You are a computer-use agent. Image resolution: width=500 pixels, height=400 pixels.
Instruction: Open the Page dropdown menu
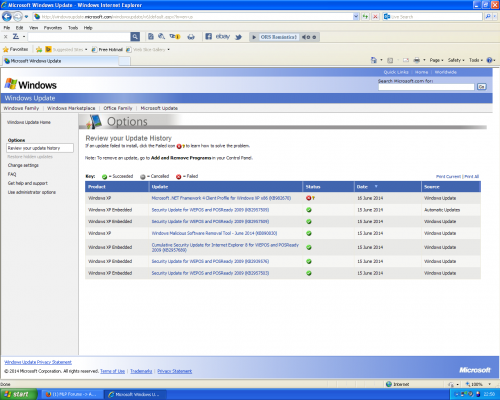pyautogui.click(x=436, y=60)
